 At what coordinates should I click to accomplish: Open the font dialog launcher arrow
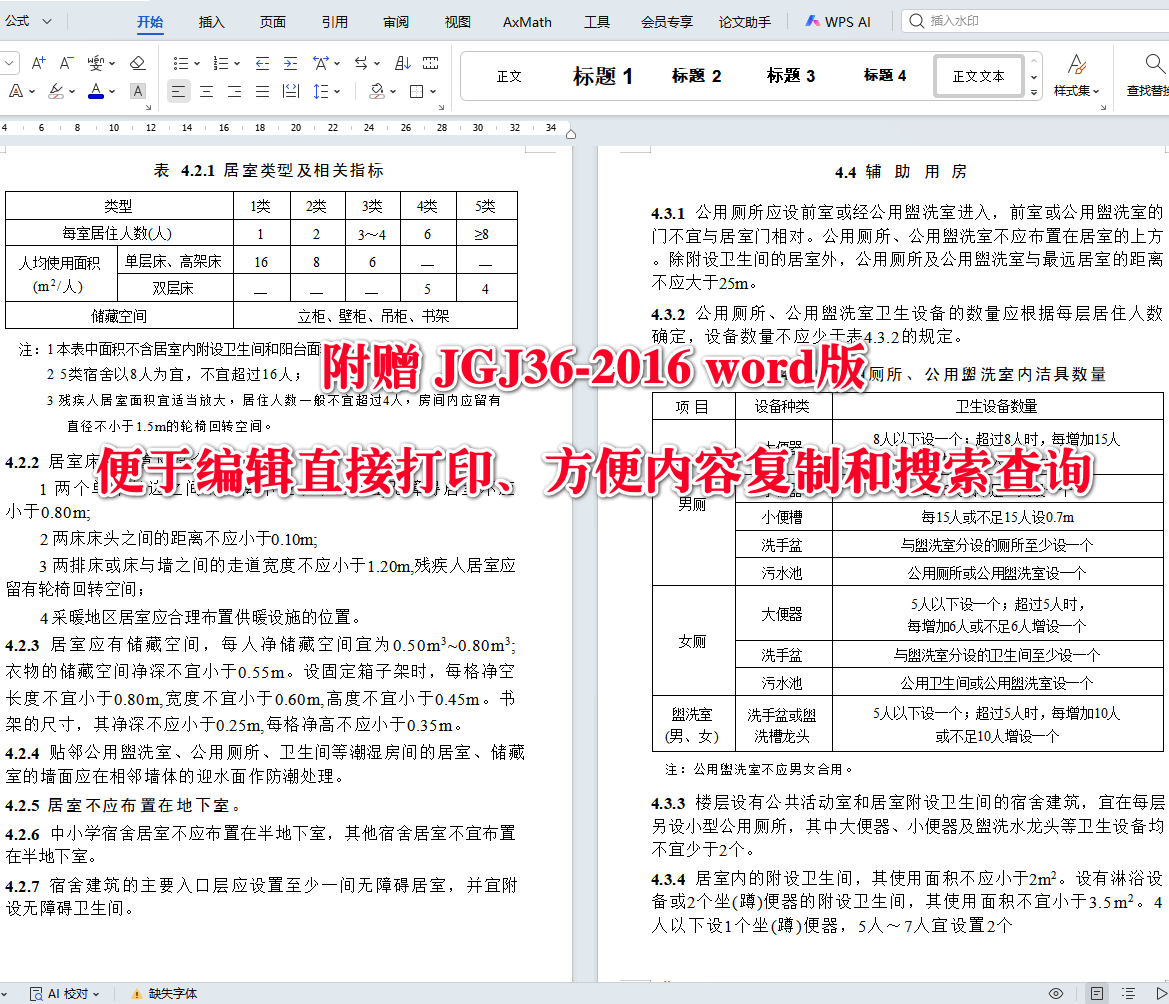[x=148, y=107]
